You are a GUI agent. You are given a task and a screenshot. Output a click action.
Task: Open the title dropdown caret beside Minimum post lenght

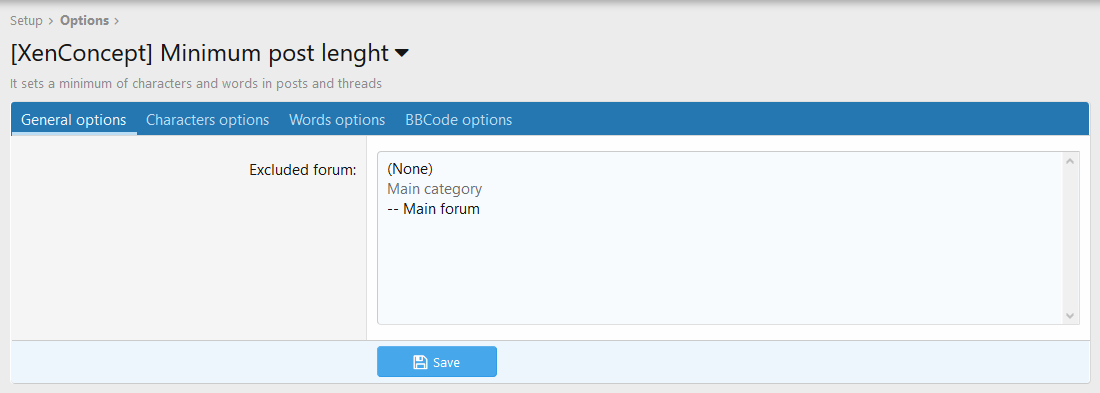(401, 53)
